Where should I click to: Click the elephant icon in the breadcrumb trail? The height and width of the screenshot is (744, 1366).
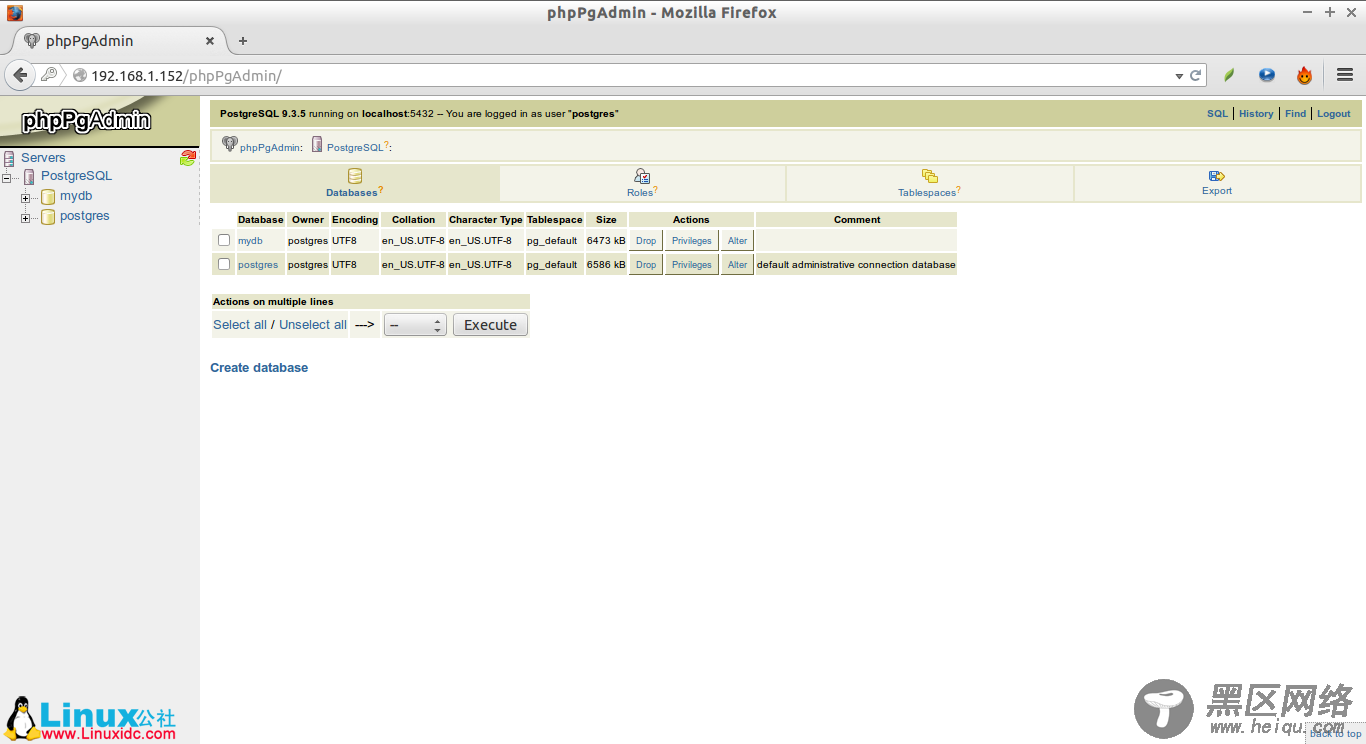click(x=229, y=145)
